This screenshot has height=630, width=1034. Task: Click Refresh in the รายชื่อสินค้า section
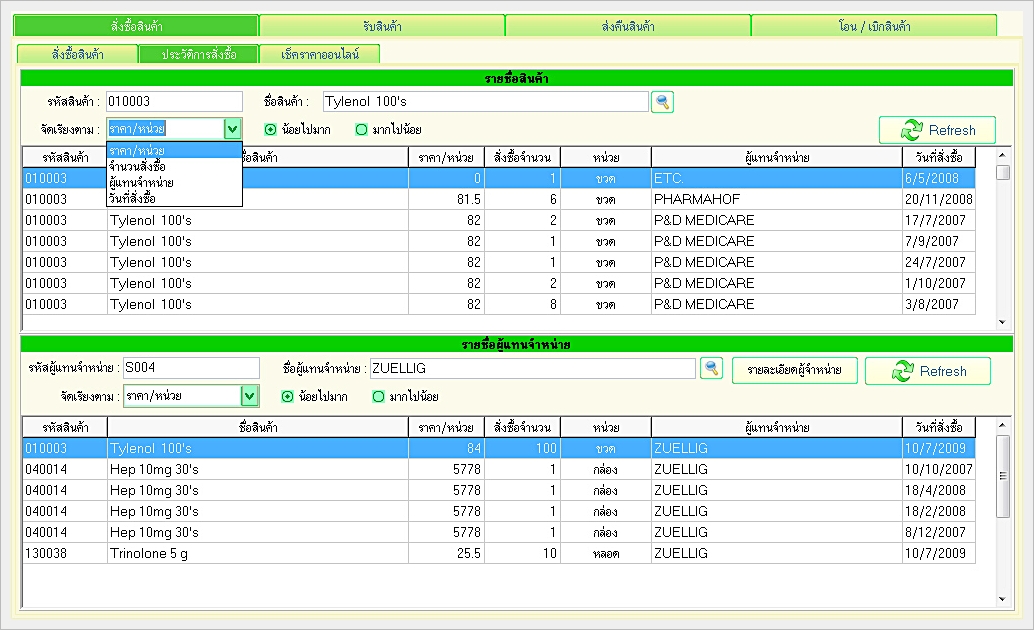(937, 130)
